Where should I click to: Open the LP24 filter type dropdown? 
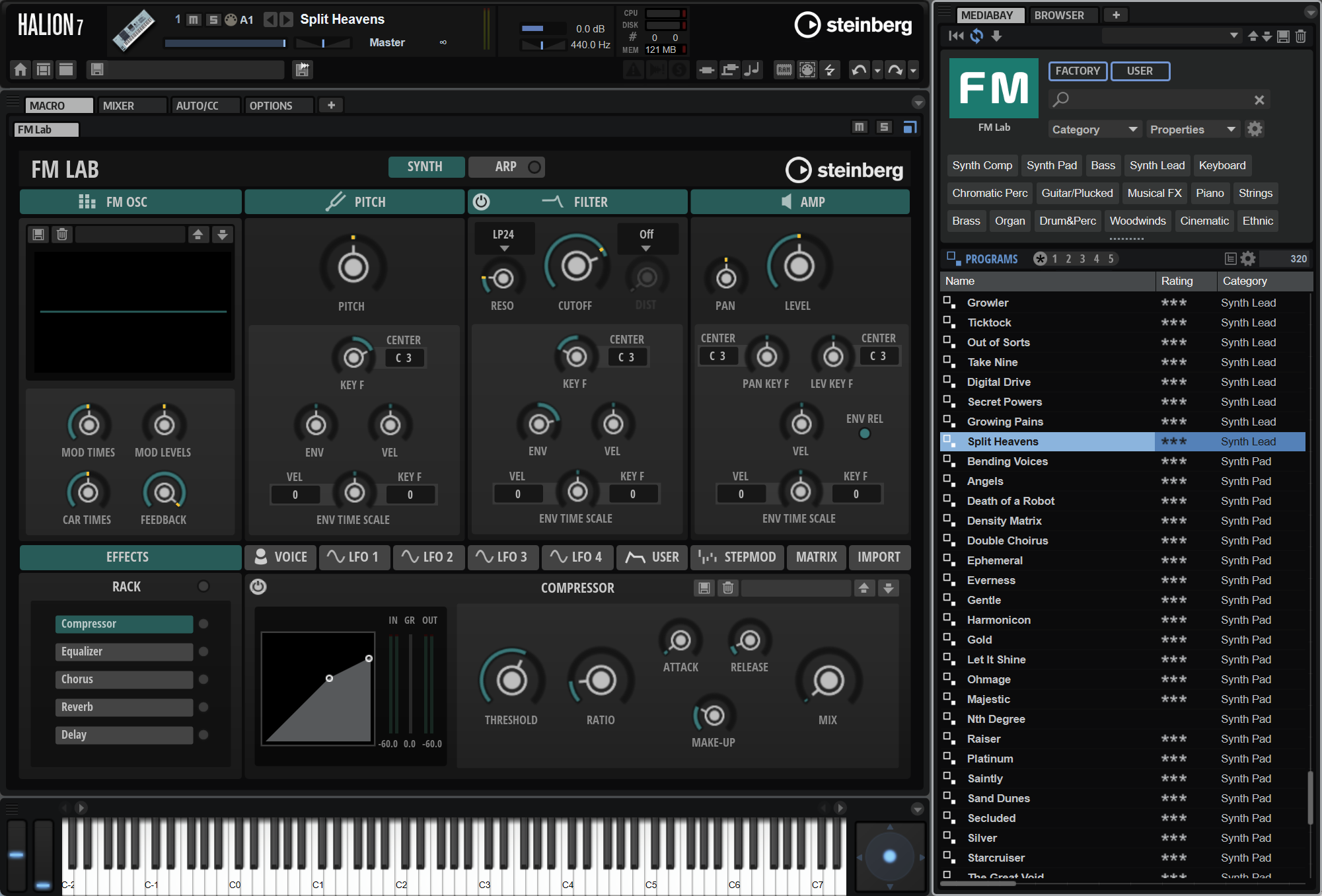coord(504,239)
